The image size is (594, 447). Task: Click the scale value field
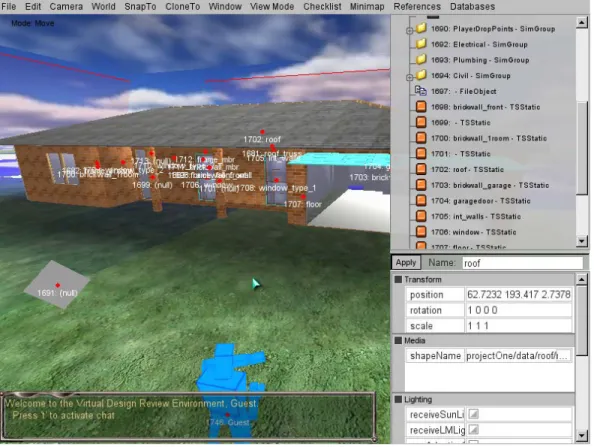519,326
